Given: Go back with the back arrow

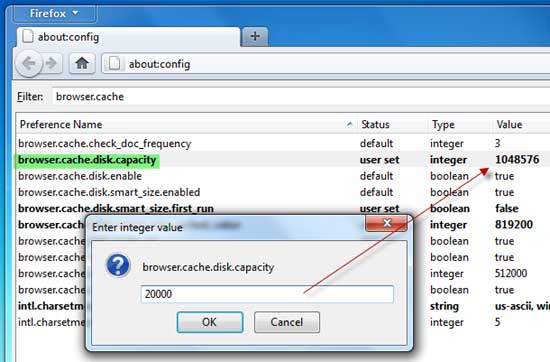Looking at the screenshot, I should pyautogui.click(x=29, y=64).
